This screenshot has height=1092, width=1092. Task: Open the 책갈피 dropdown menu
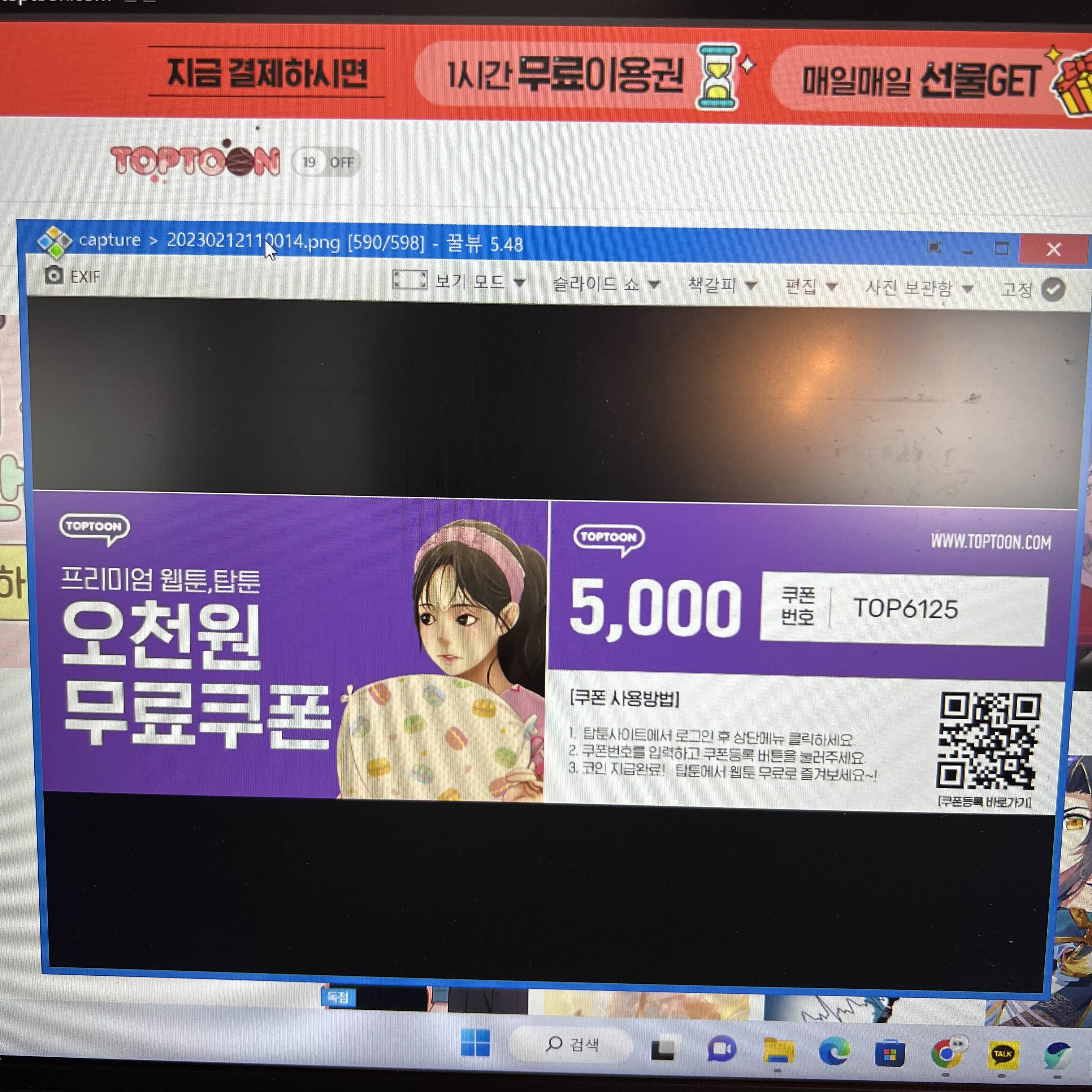pyautogui.click(x=722, y=285)
